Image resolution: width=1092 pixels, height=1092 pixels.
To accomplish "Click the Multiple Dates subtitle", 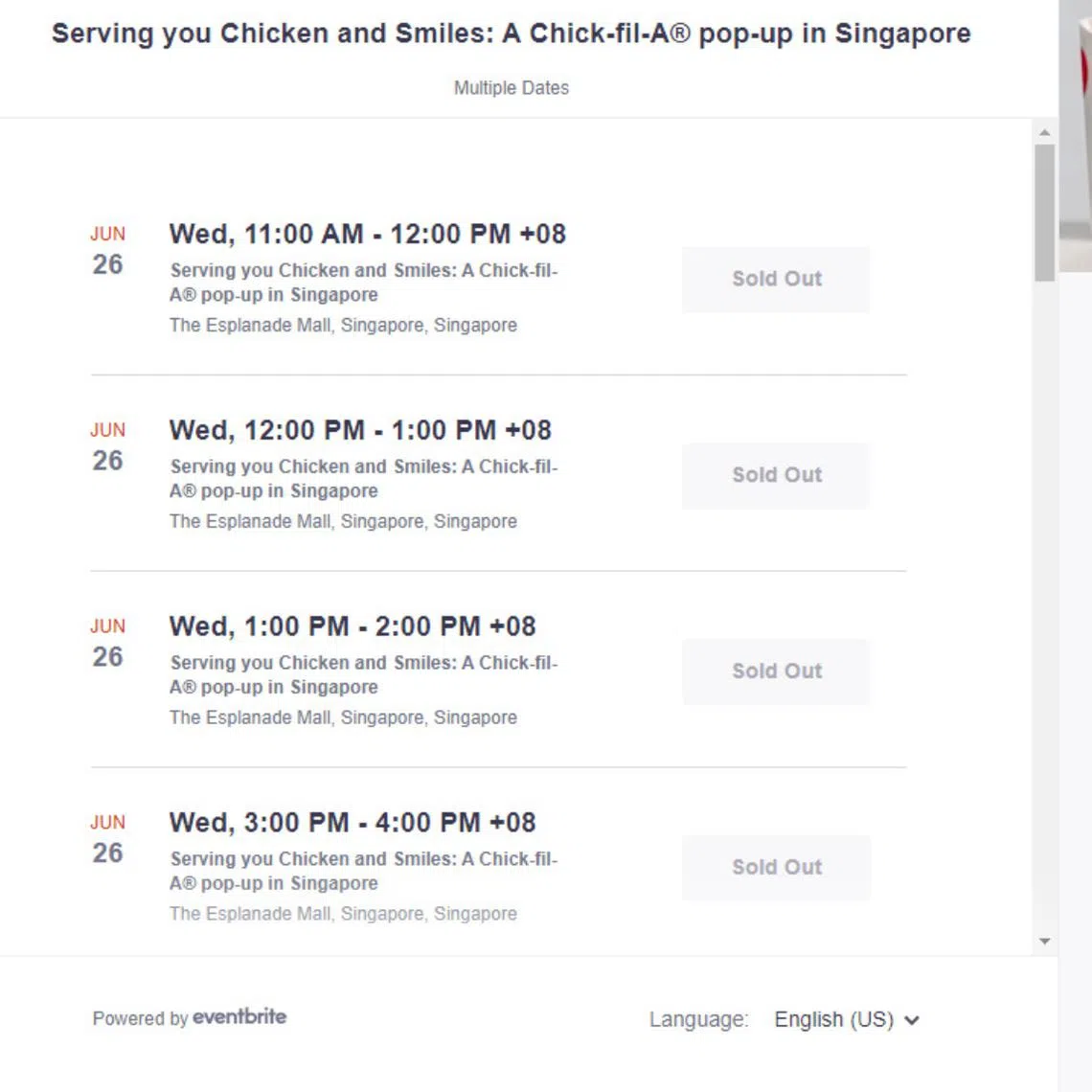I will coord(511,88).
